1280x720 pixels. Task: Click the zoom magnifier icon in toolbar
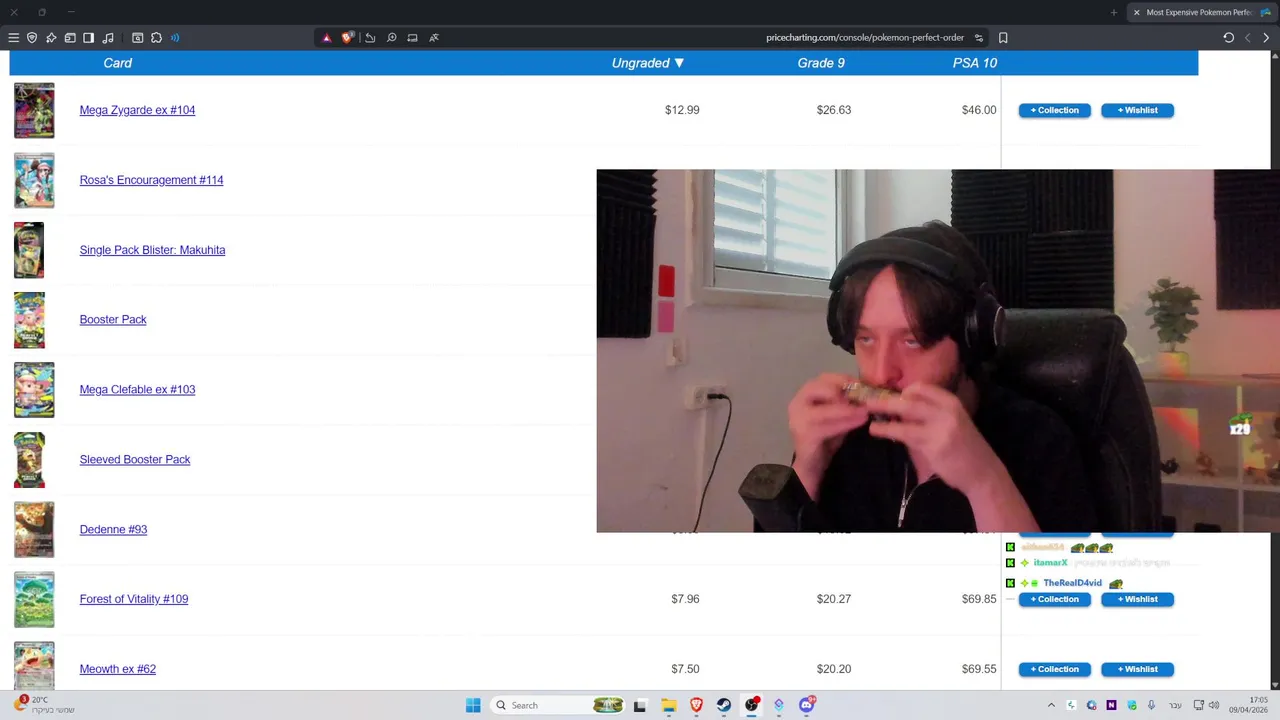click(391, 38)
